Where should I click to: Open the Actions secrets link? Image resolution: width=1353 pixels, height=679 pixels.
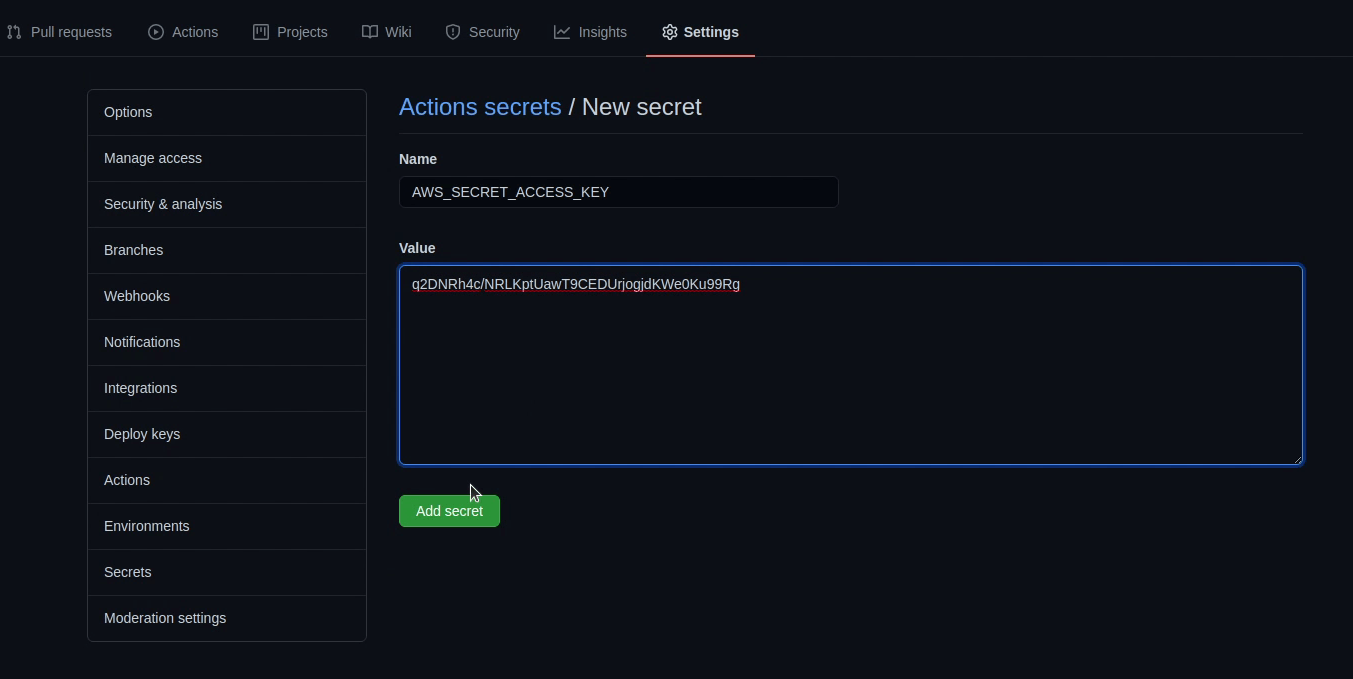(x=480, y=107)
